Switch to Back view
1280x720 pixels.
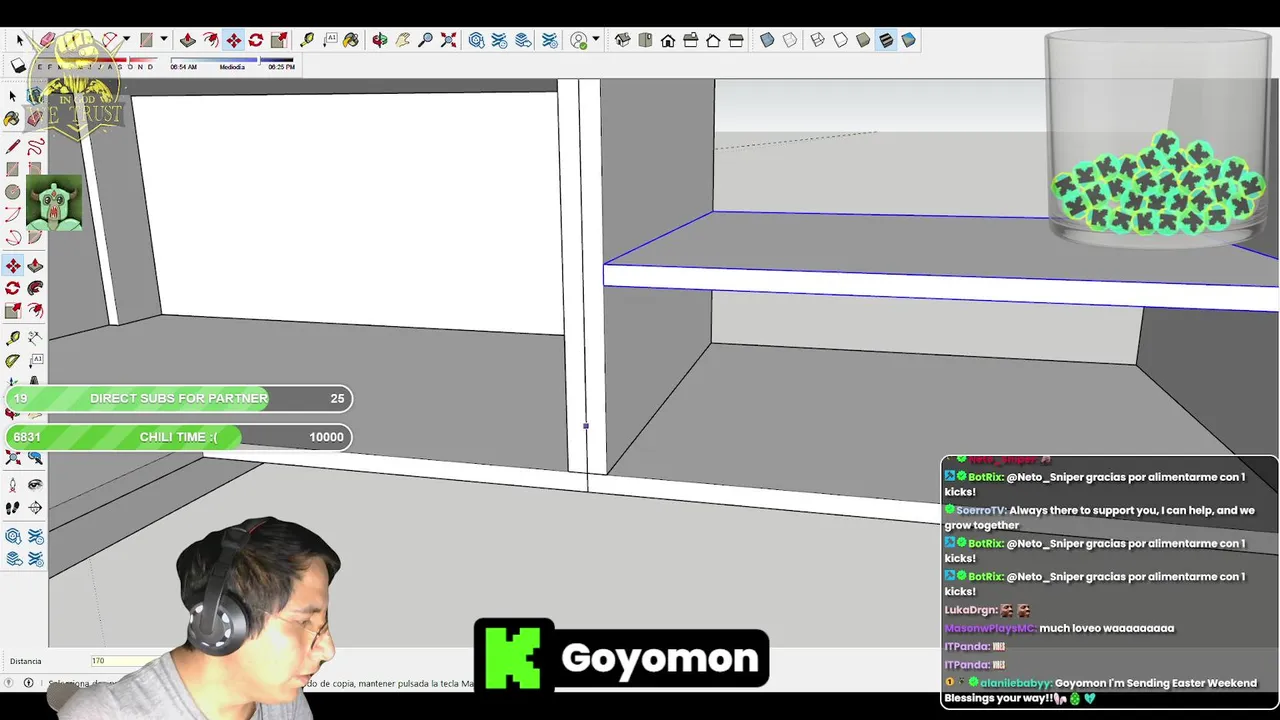(x=713, y=40)
